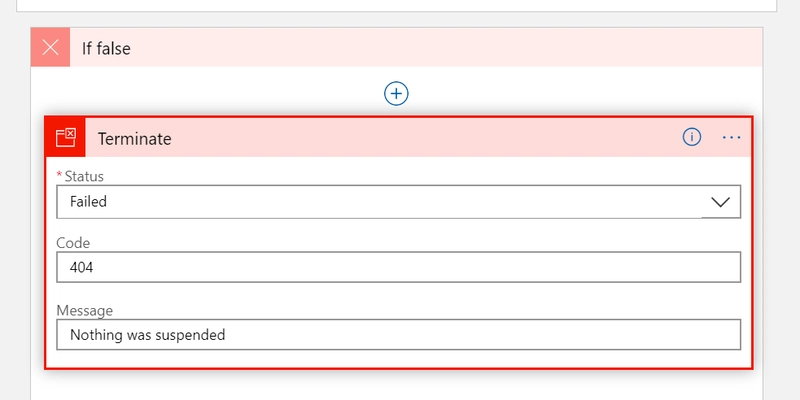This screenshot has width=800, height=400.
Task: Click the Status label
Action: pyautogui.click(x=84, y=176)
